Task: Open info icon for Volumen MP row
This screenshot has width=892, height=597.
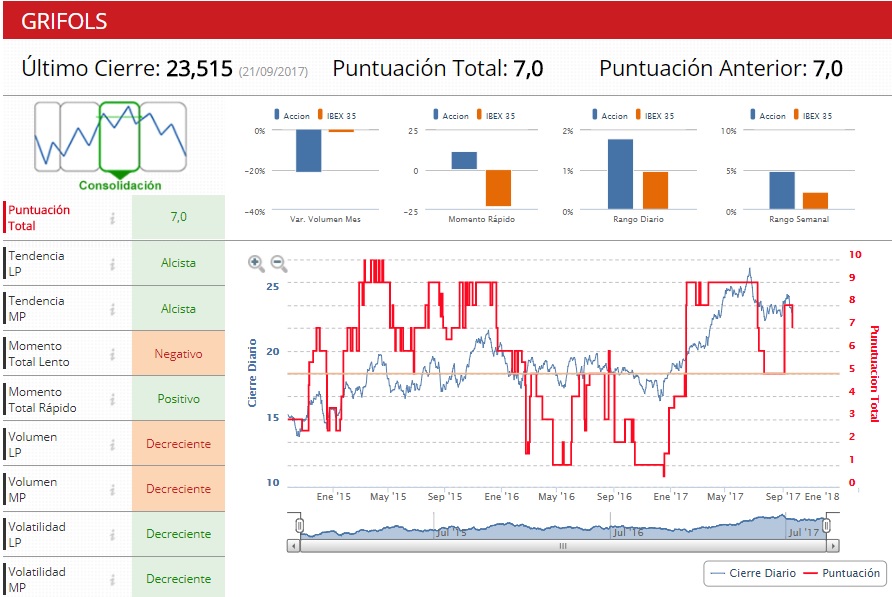Action: tap(113, 489)
